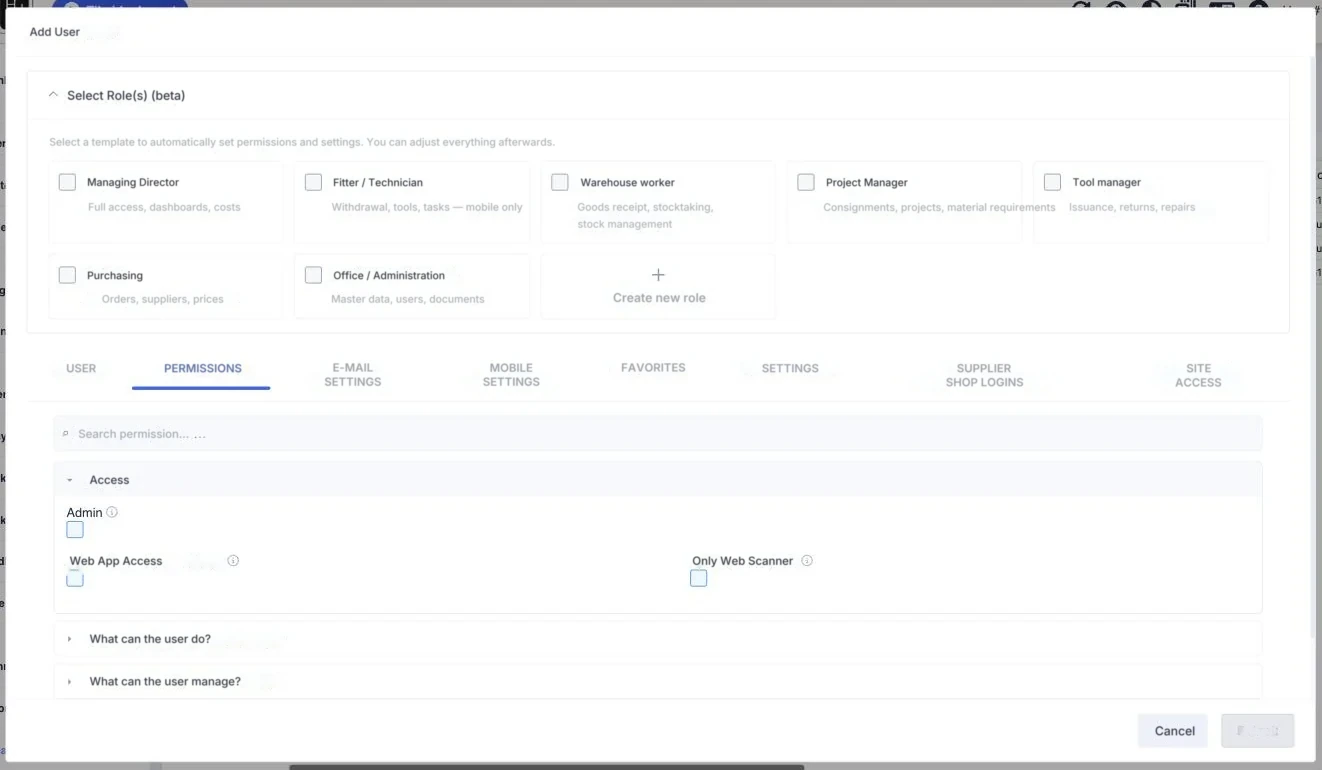Open the FAVORITES tab
This screenshot has width=1322, height=770.
653,368
